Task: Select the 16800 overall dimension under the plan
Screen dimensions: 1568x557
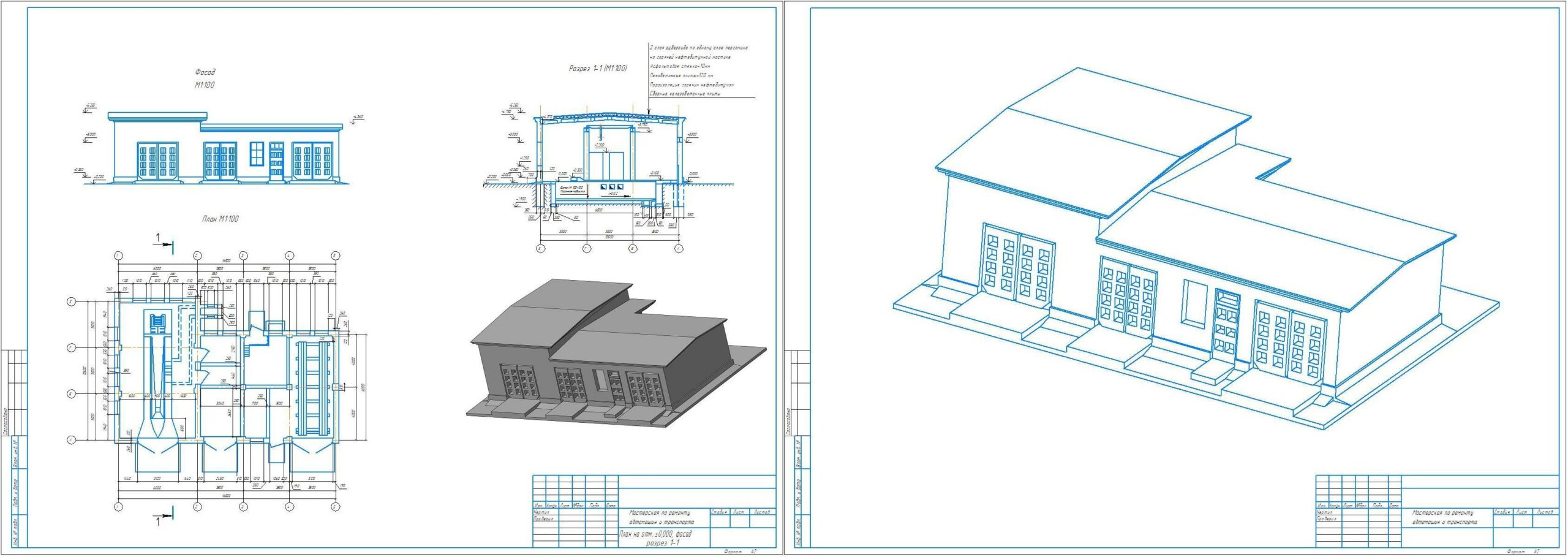Action: (226, 496)
